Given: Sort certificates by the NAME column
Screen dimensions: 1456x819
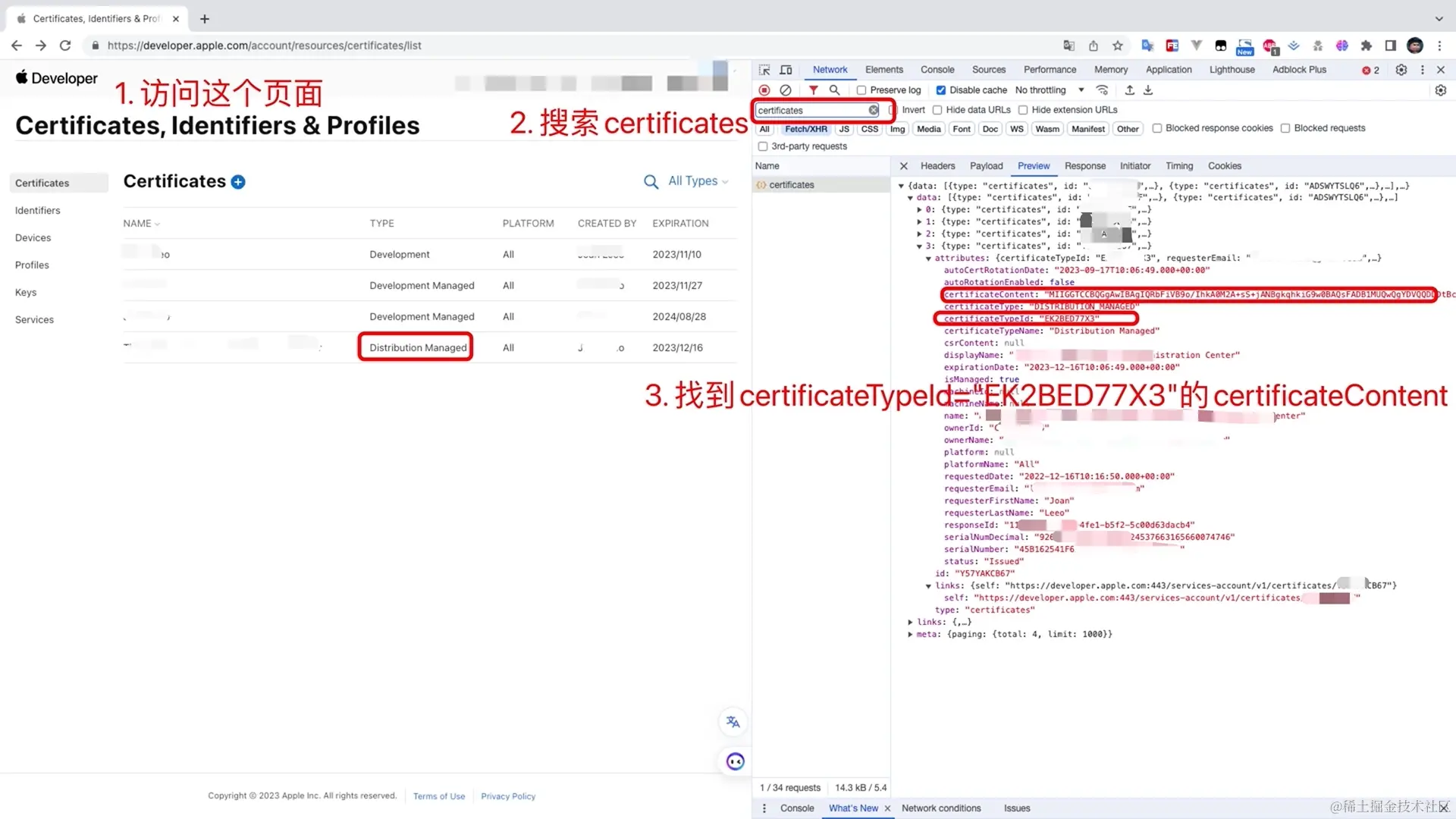Looking at the screenshot, I should pos(141,224).
